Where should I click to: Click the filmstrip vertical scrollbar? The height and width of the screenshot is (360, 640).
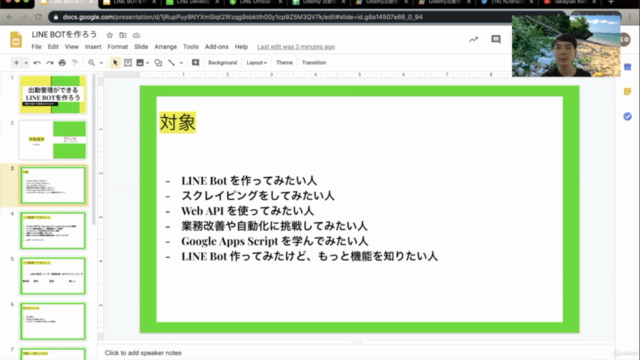[x=94, y=149]
